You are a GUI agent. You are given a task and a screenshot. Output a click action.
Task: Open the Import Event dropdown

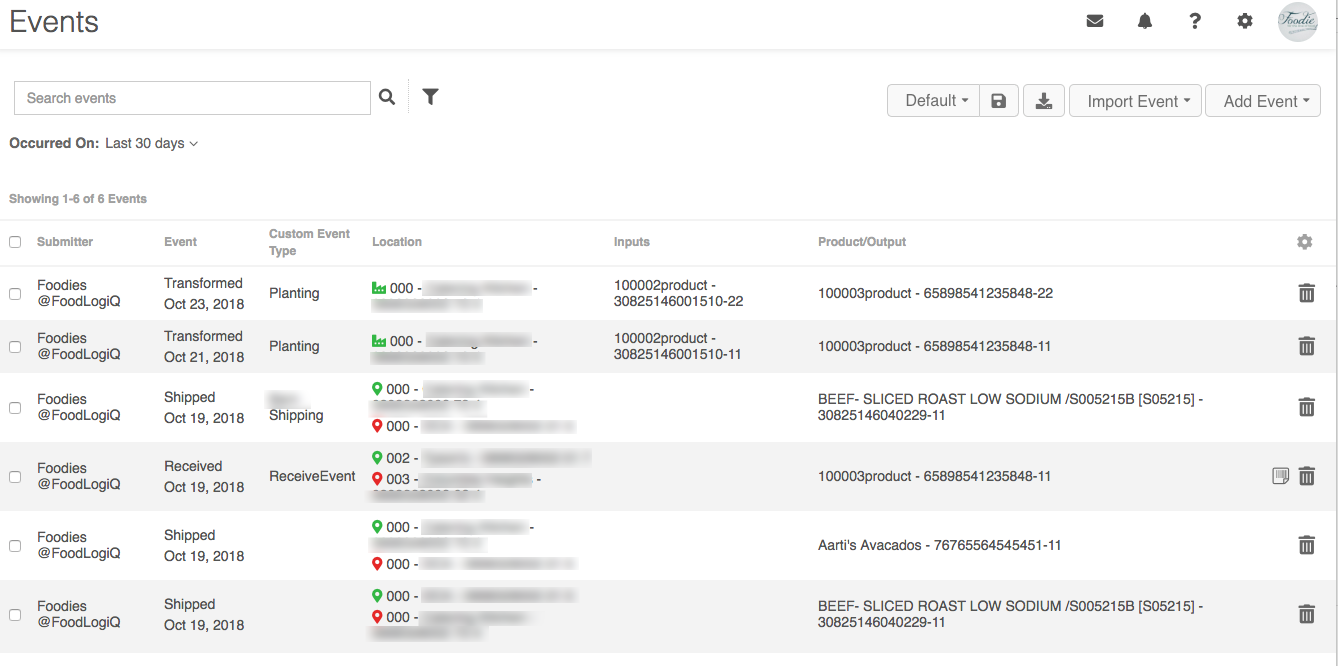coord(1136,101)
